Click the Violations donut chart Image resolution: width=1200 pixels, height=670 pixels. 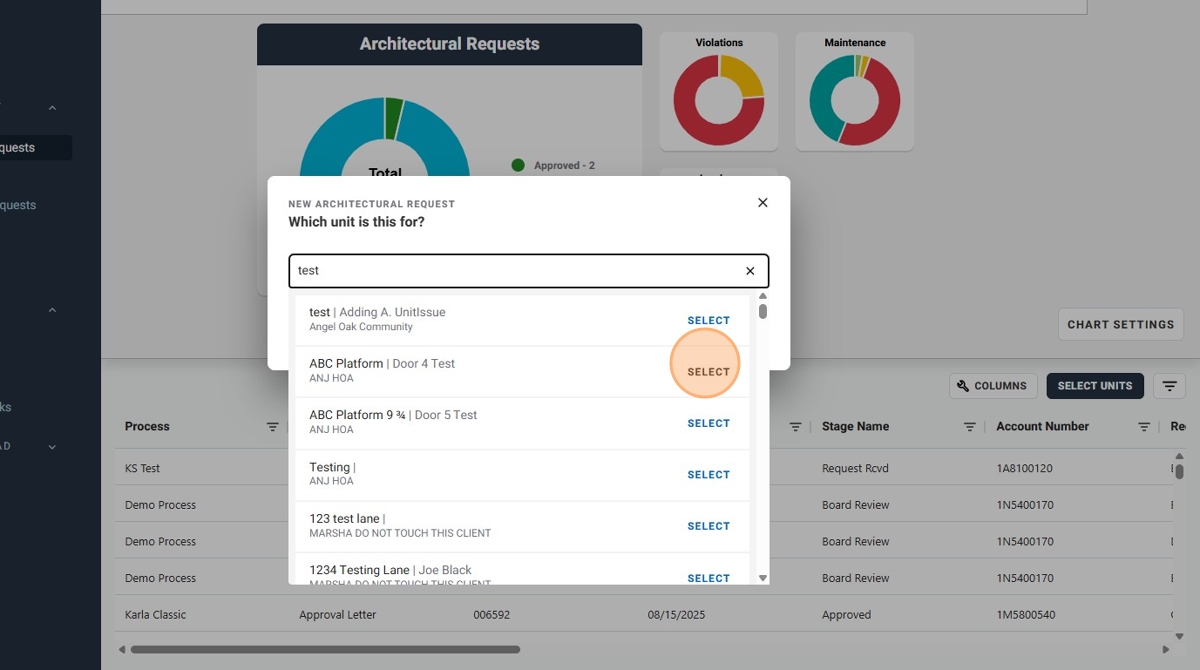719,100
